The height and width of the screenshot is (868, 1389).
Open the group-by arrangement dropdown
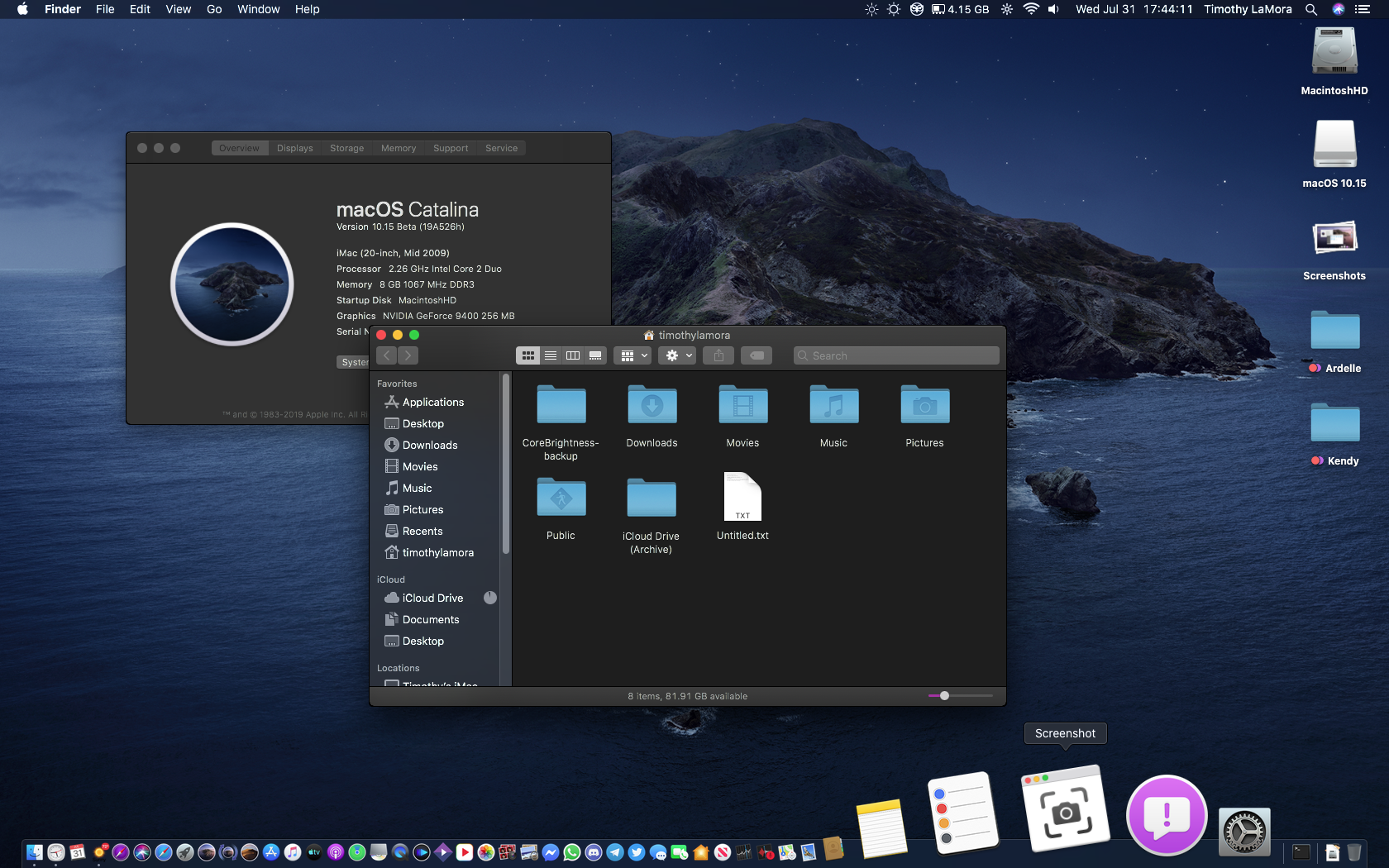pyautogui.click(x=633, y=355)
